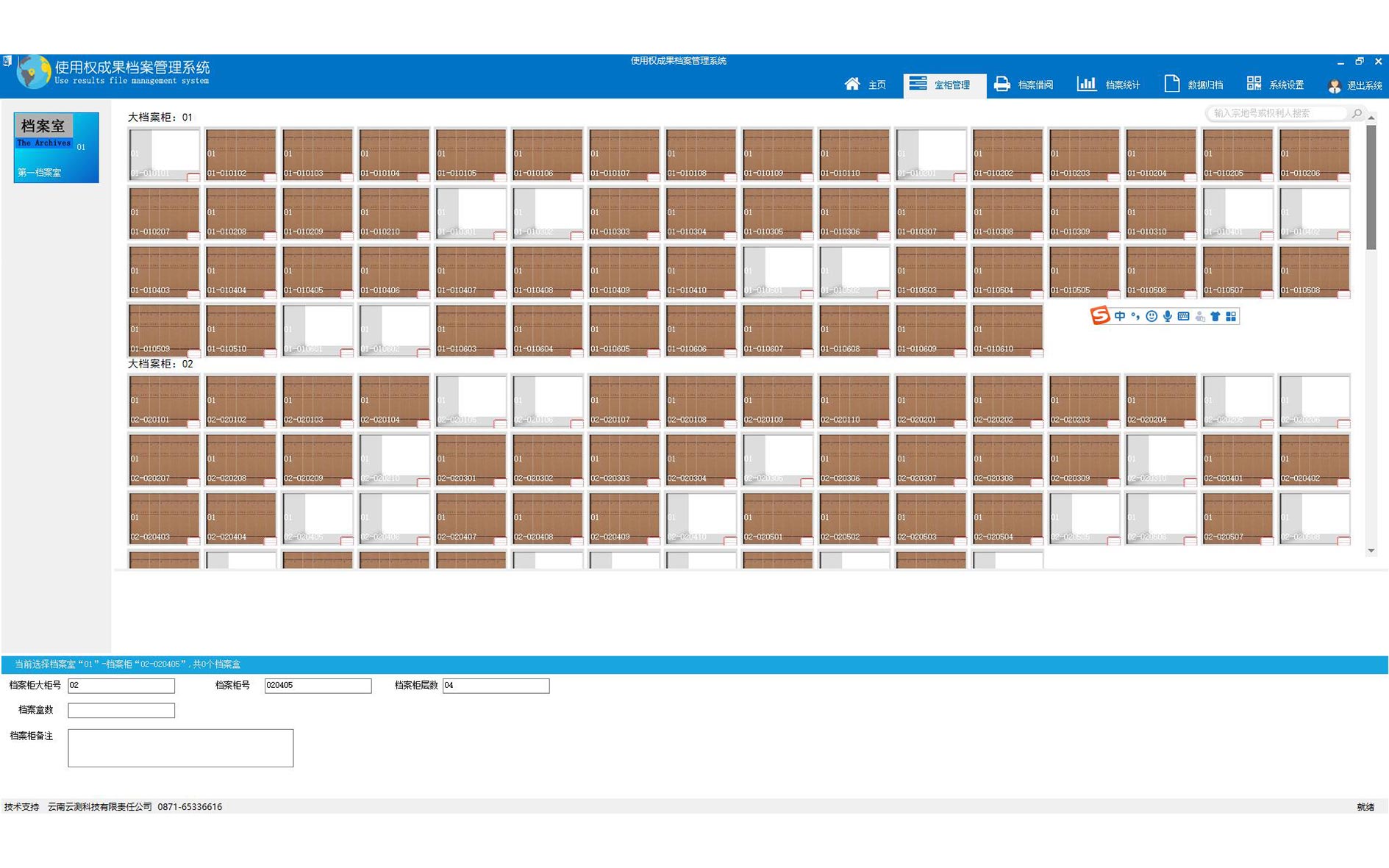The width and height of the screenshot is (1389, 868).
Task: Click the 档案柜层数 field containing 04
Action: (x=496, y=686)
